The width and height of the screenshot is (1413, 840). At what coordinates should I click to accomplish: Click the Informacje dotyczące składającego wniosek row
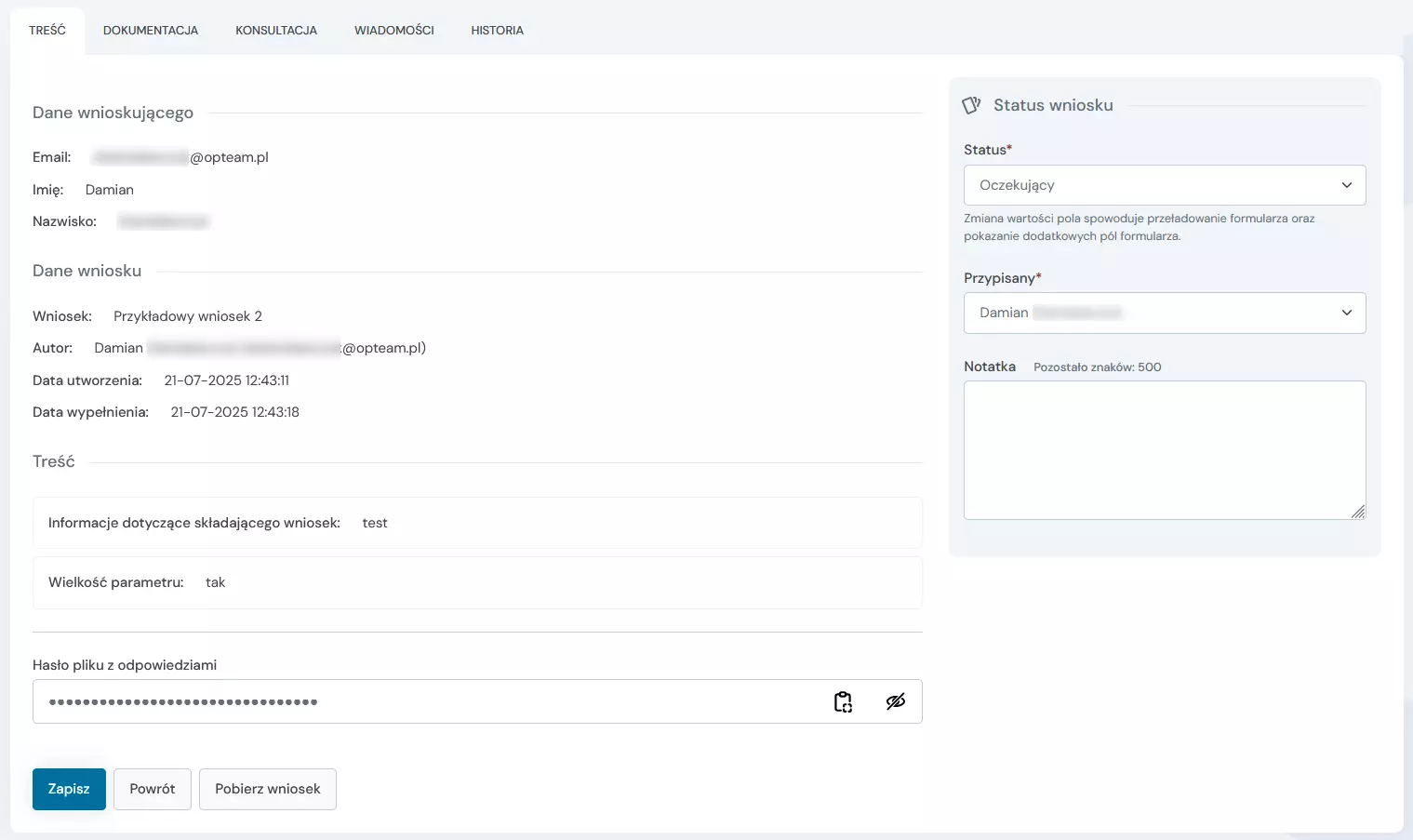(477, 523)
